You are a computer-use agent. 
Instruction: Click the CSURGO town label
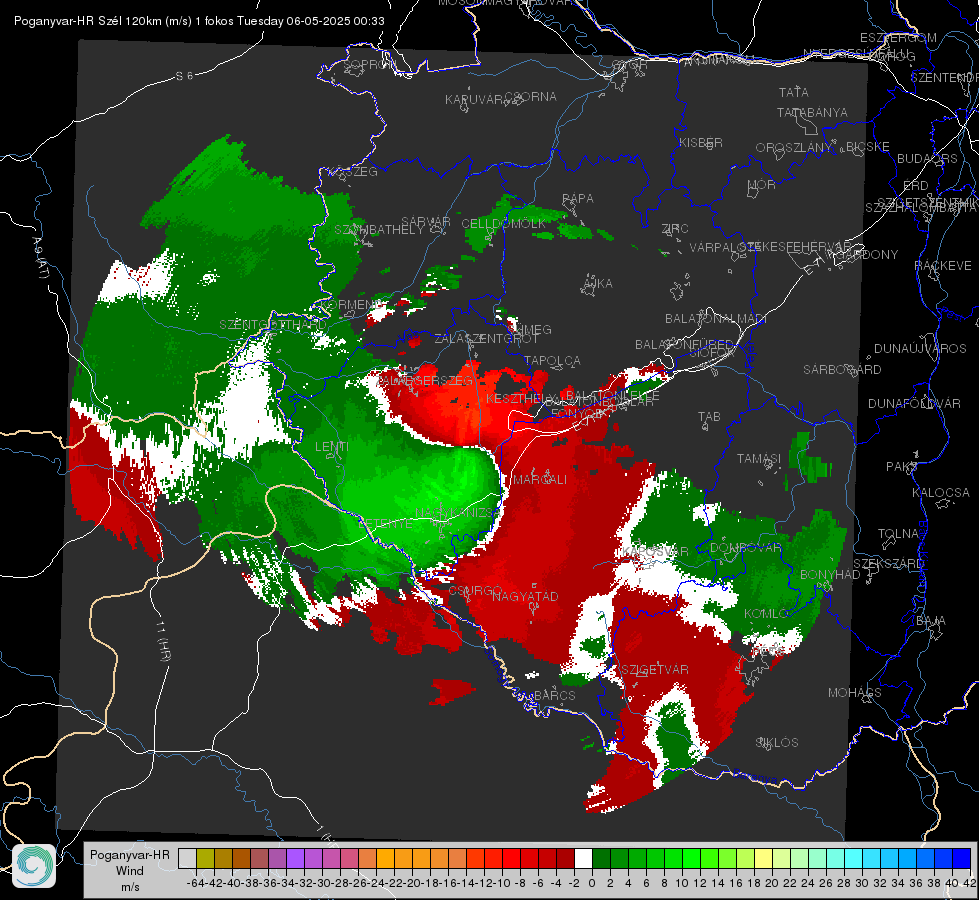point(475,590)
